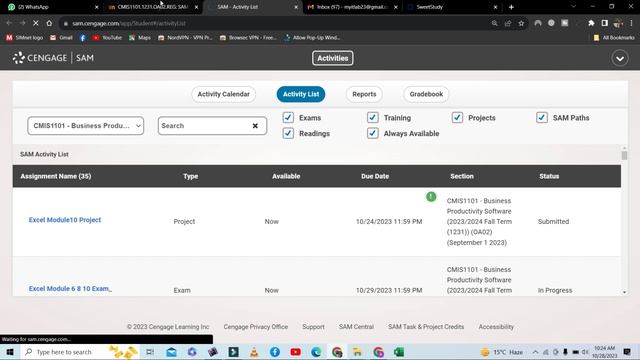Show hidden system tray icons

pos(536,352)
